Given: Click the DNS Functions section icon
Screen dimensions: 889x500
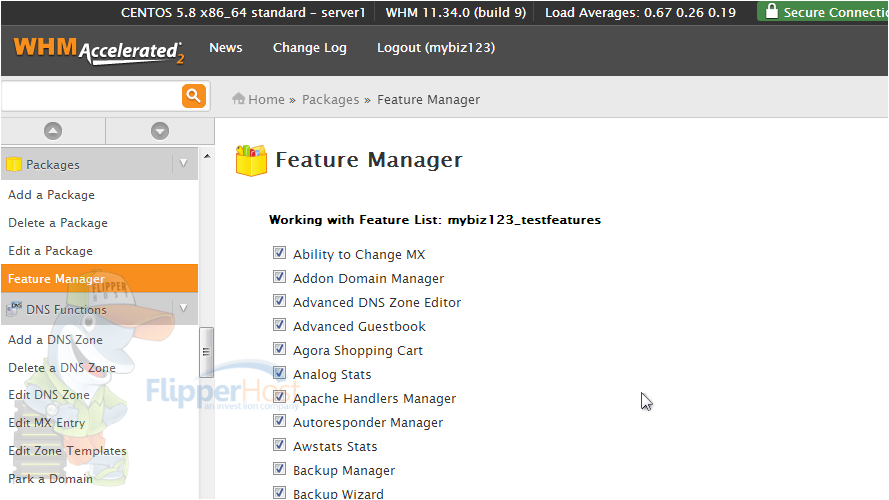Looking at the screenshot, I should (14, 309).
